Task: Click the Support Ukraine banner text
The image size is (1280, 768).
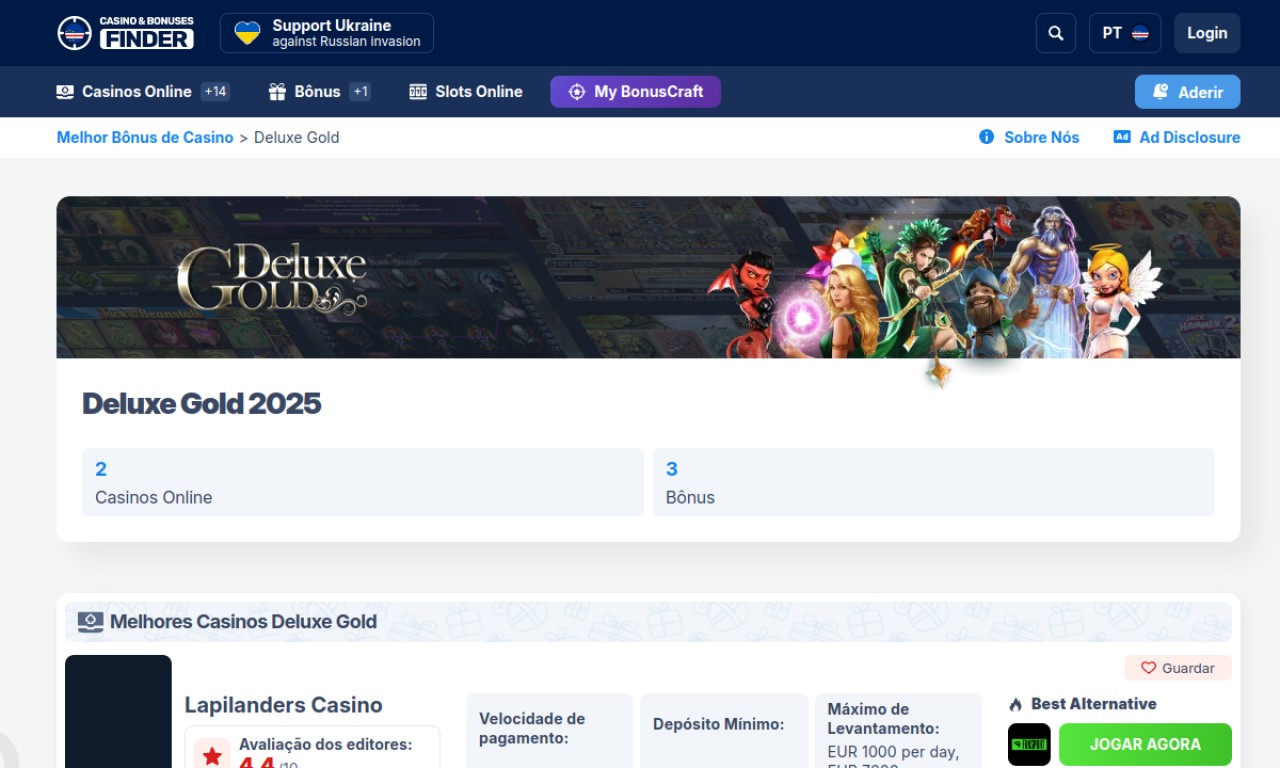Action: click(x=346, y=33)
